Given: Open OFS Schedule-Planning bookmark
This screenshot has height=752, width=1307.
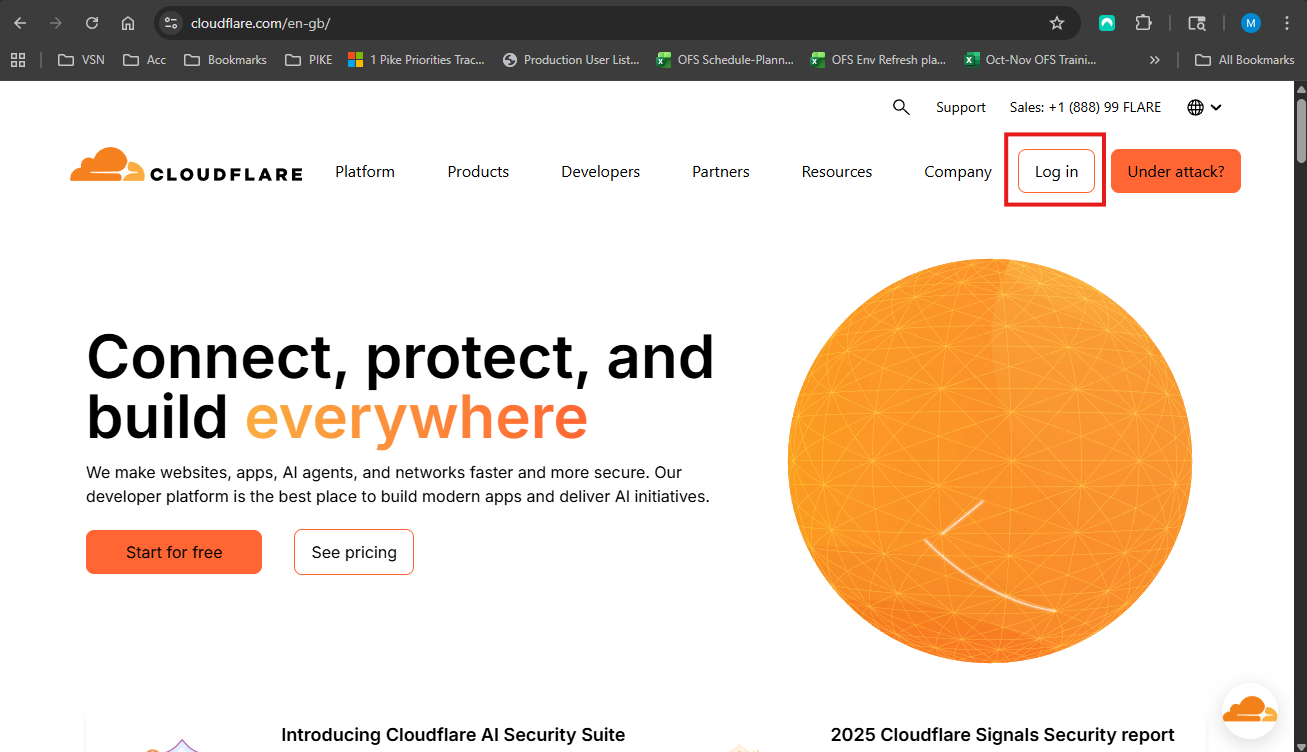Looking at the screenshot, I should pyautogui.click(x=725, y=60).
